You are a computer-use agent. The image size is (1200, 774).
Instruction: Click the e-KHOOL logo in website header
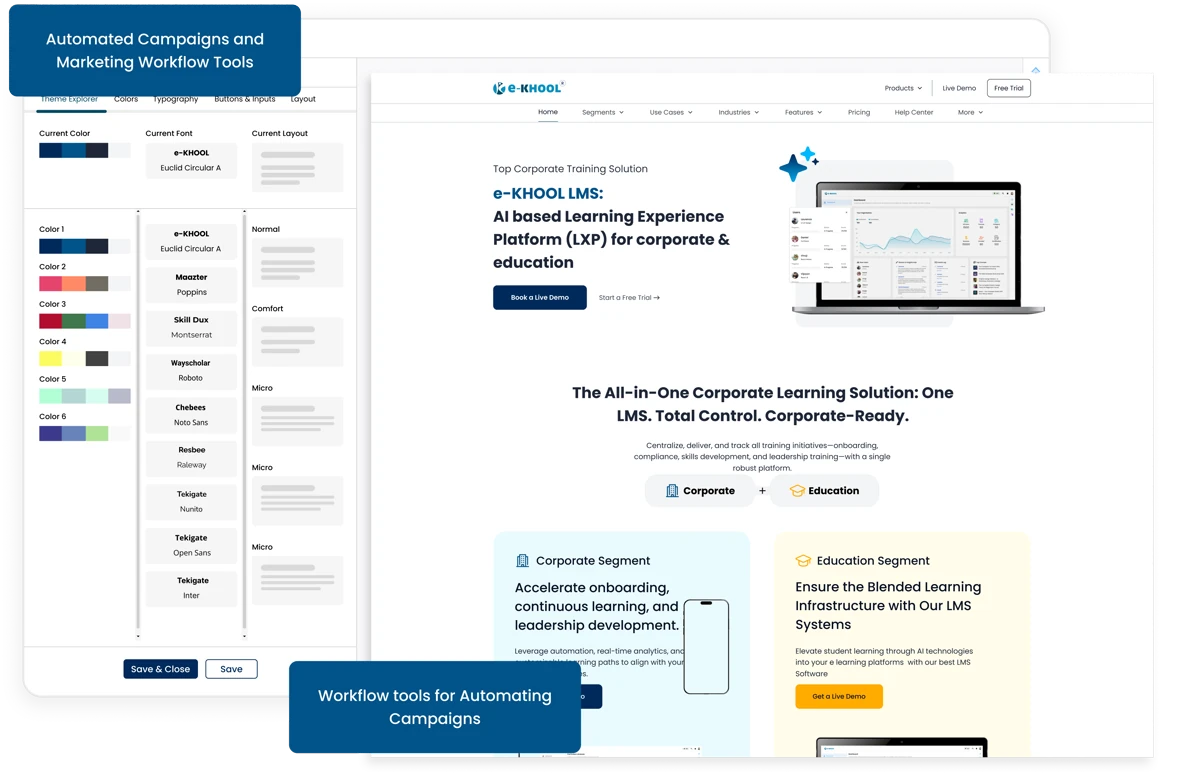[528, 88]
